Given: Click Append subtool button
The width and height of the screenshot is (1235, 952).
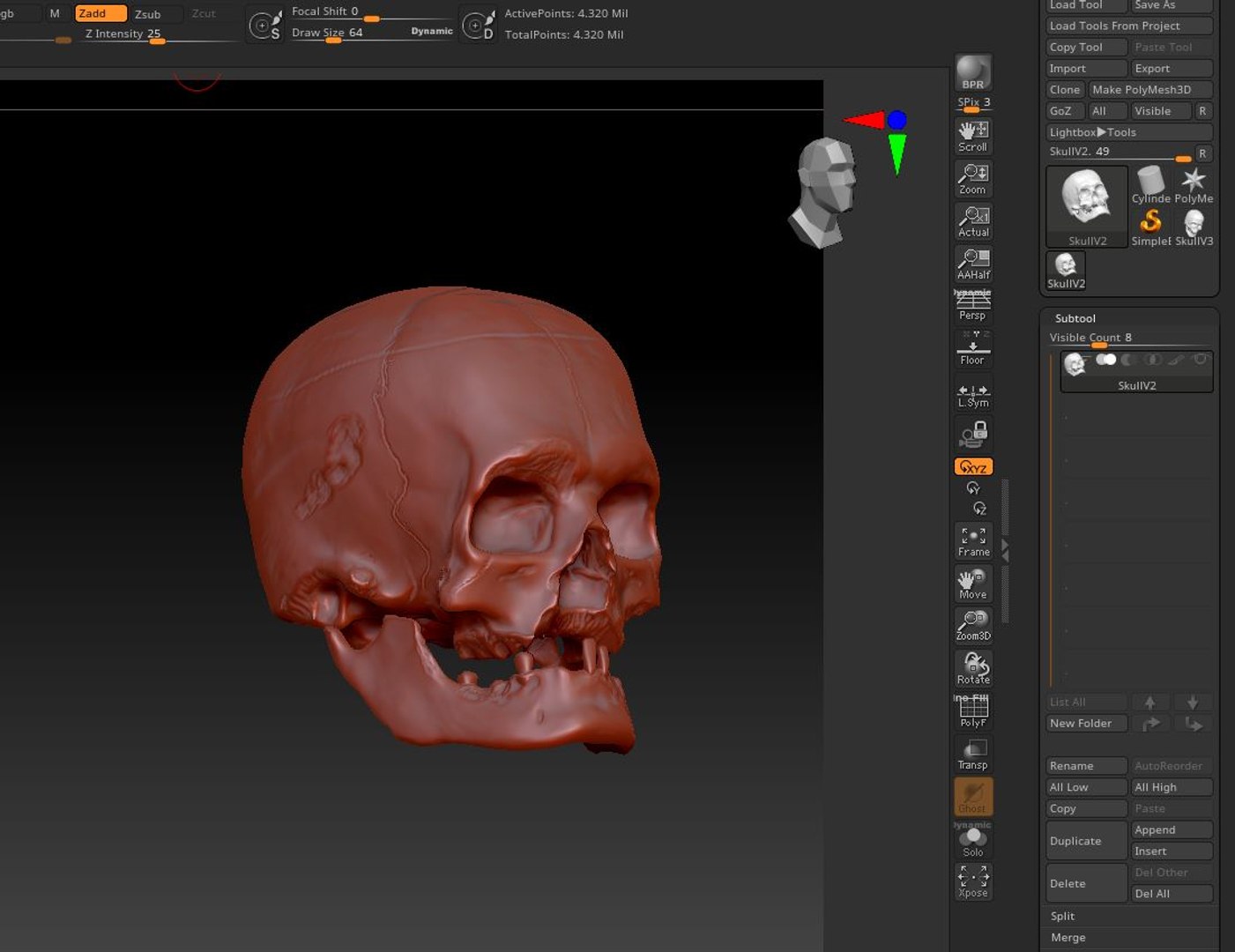Looking at the screenshot, I should pyautogui.click(x=1172, y=829).
